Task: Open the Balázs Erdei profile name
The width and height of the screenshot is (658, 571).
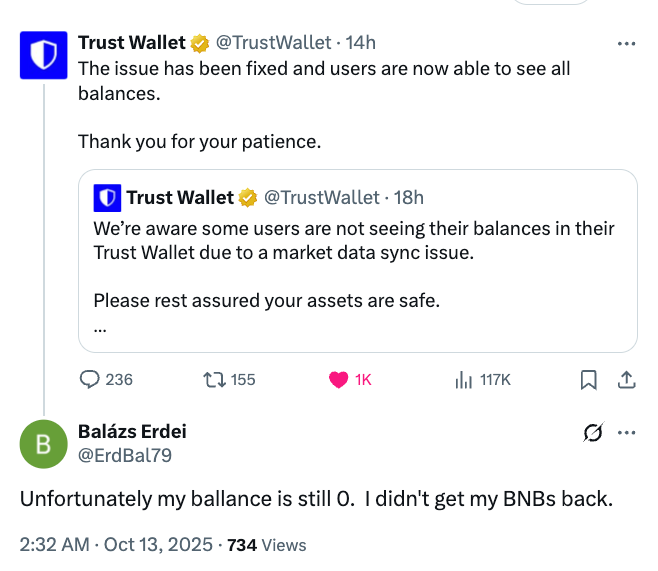Action: click(132, 432)
